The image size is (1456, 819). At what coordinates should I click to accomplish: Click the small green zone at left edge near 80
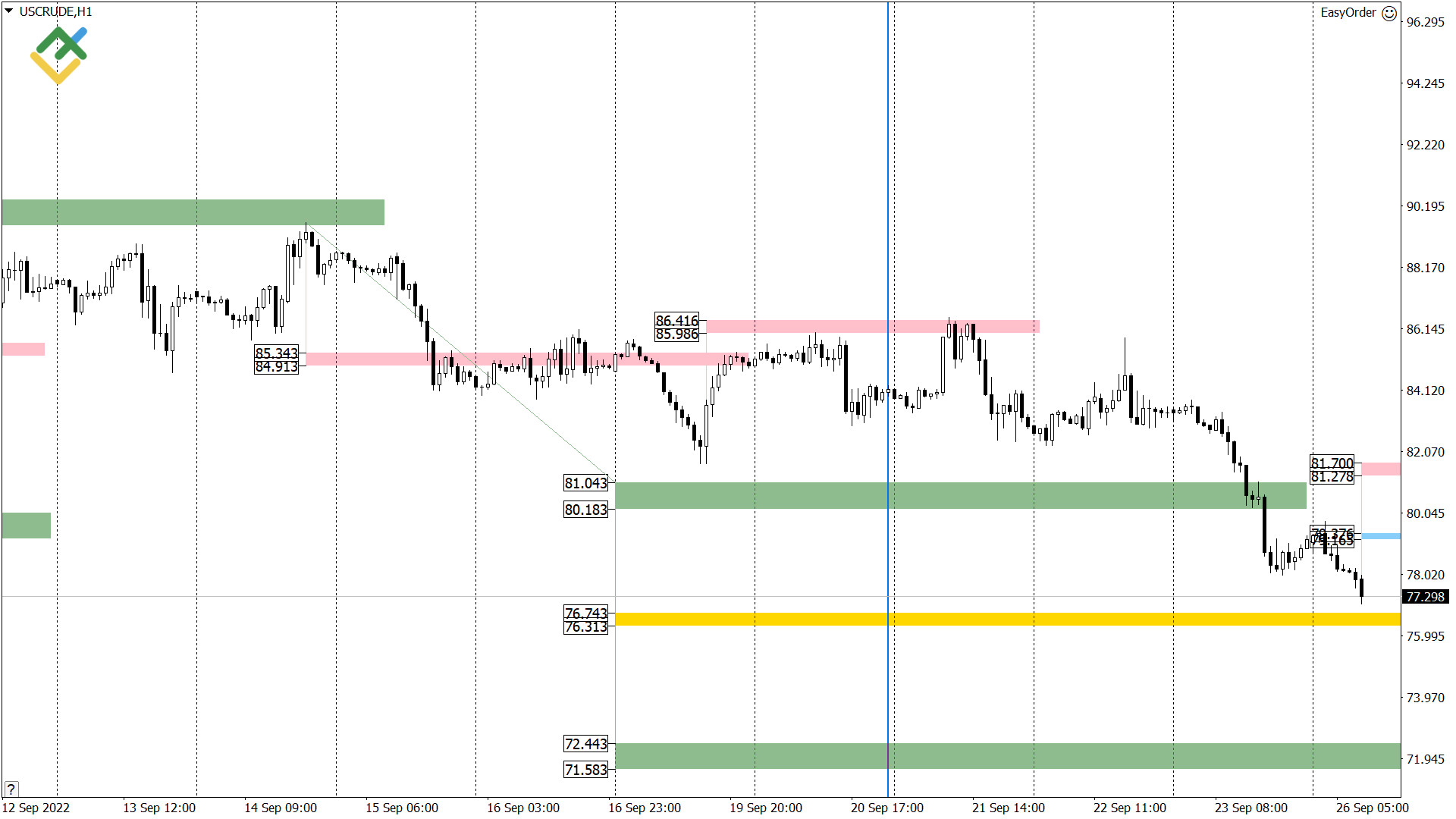point(26,526)
